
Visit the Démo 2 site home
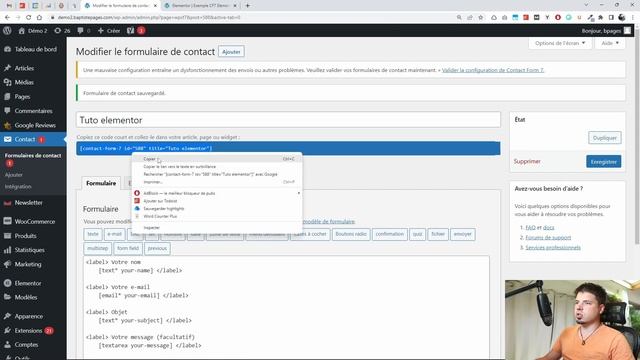click(33, 31)
